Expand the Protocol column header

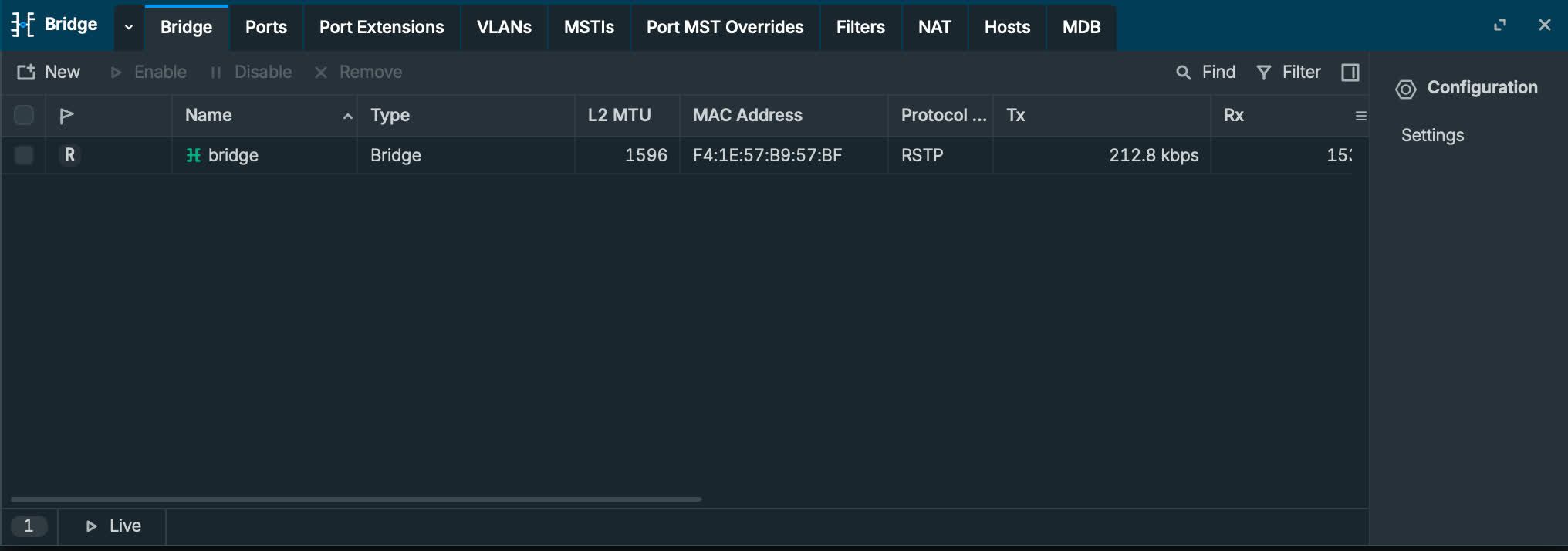coord(943,116)
